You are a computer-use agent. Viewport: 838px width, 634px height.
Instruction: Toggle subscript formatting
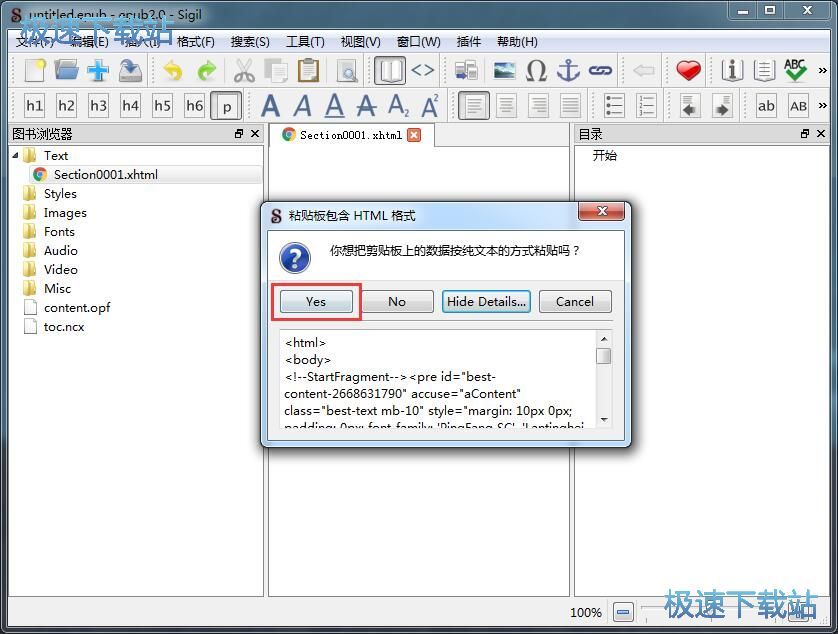point(398,106)
